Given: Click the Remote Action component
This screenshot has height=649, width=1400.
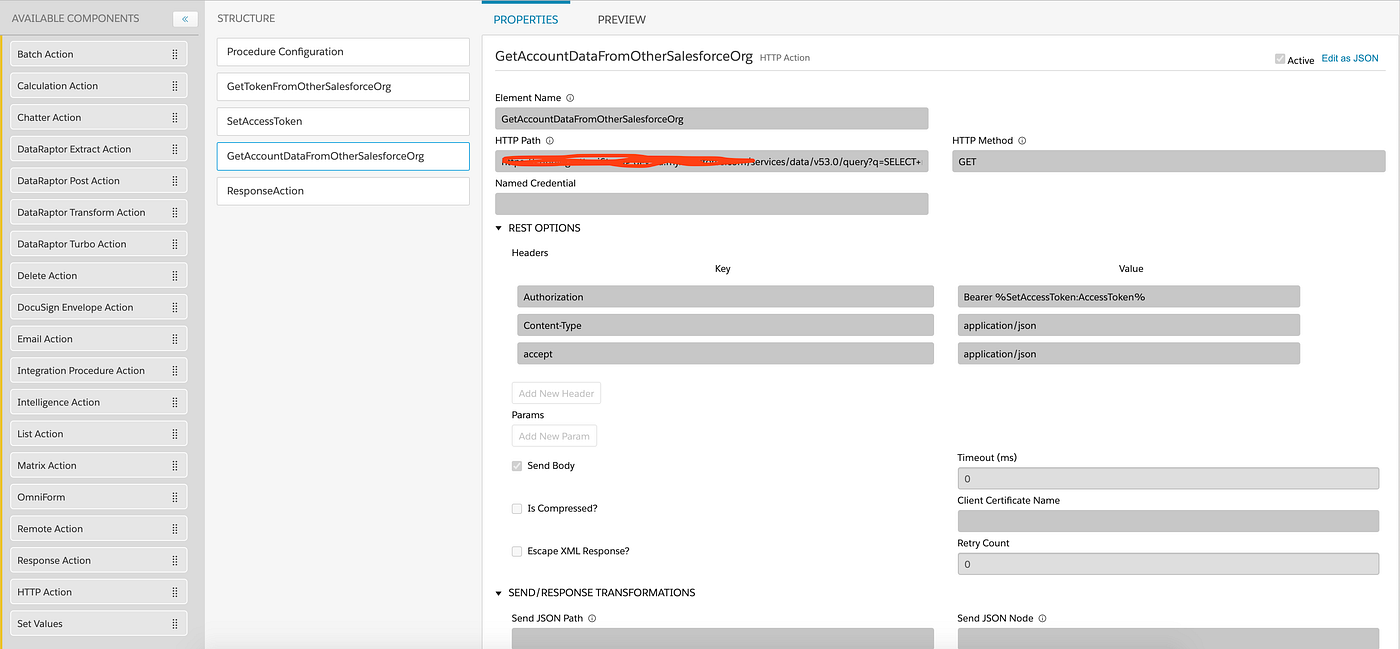Looking at the screenshot, I should click(98, 528).
